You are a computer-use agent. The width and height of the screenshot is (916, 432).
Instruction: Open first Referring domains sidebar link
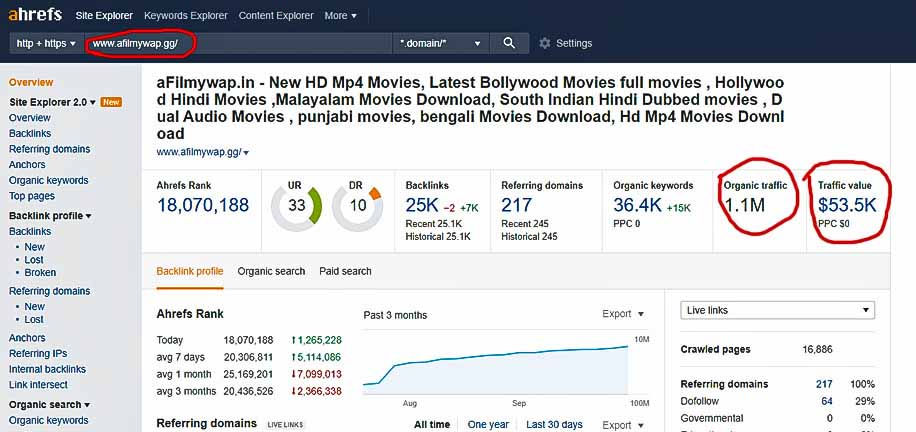point(50,149)
